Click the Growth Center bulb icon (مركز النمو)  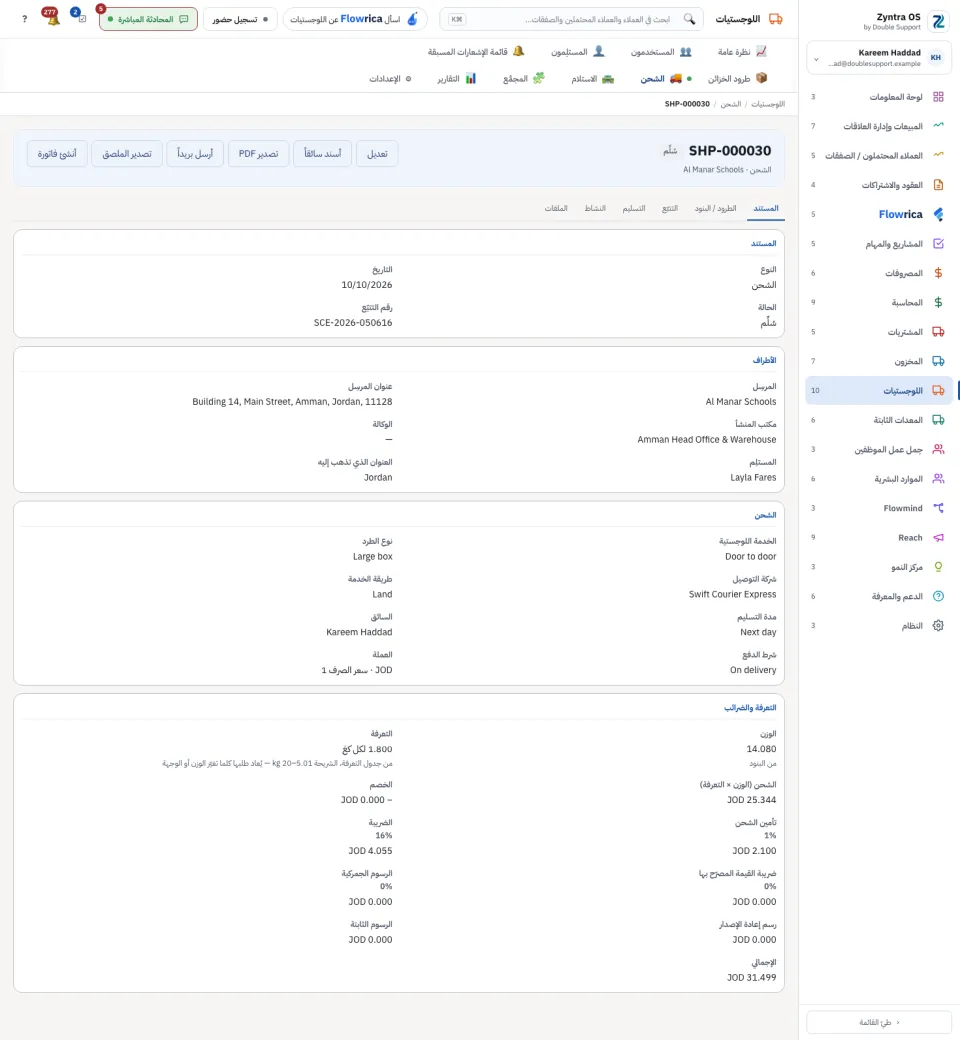pyautogui.click(x=938, y=567)
